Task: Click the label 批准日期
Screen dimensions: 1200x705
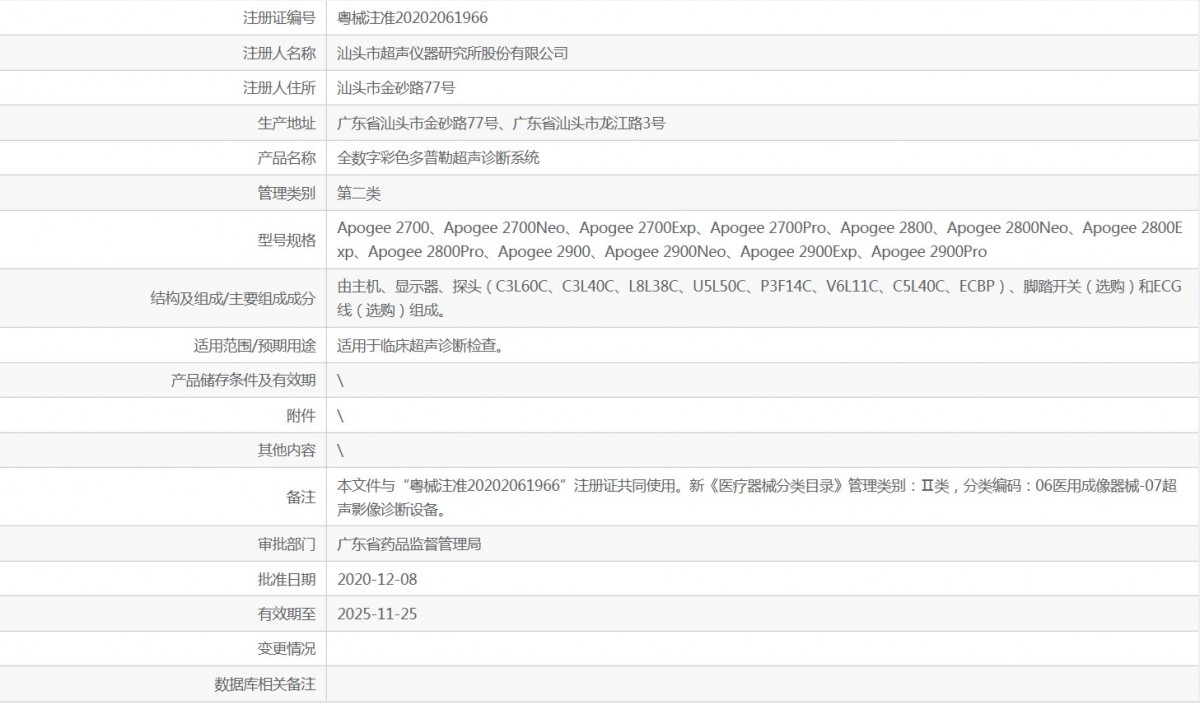Action: pyautogui.click(x=287, y=579)
